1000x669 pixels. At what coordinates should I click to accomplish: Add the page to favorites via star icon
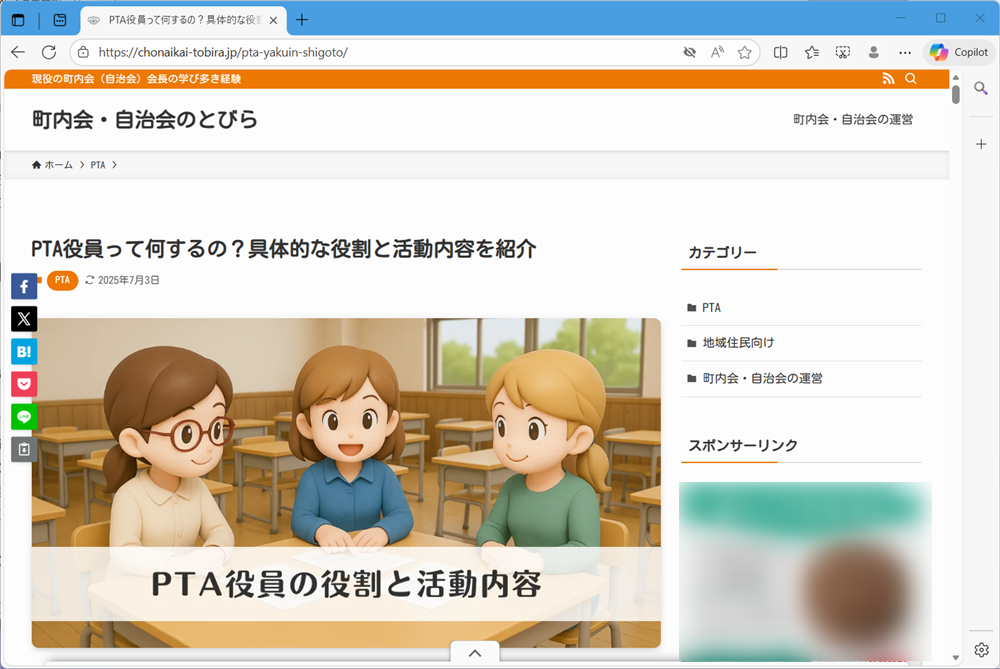pos(744,51)
